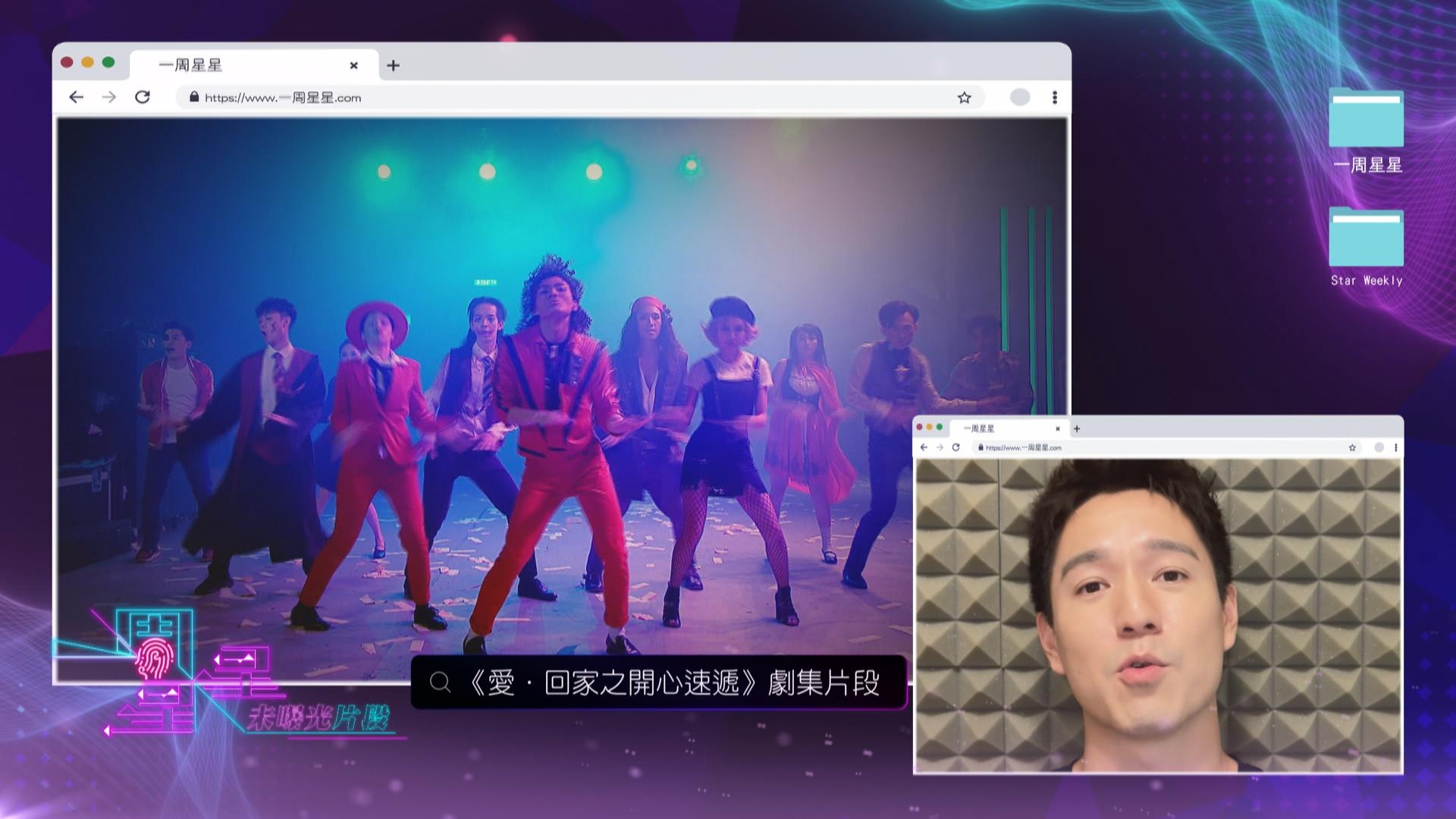The image size is (1456, 819).
Task: Click the search magnifier beside 愛·回家之開心速遞 caption
Action: pos(440,682)
